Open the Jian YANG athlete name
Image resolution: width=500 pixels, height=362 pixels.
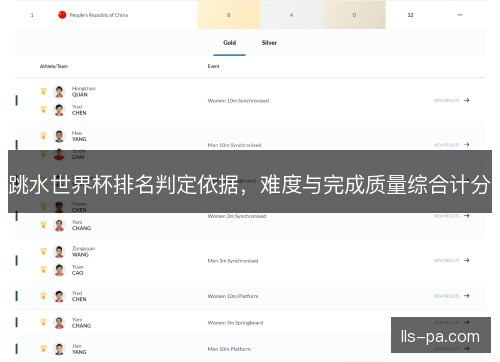tap(79, 349)
